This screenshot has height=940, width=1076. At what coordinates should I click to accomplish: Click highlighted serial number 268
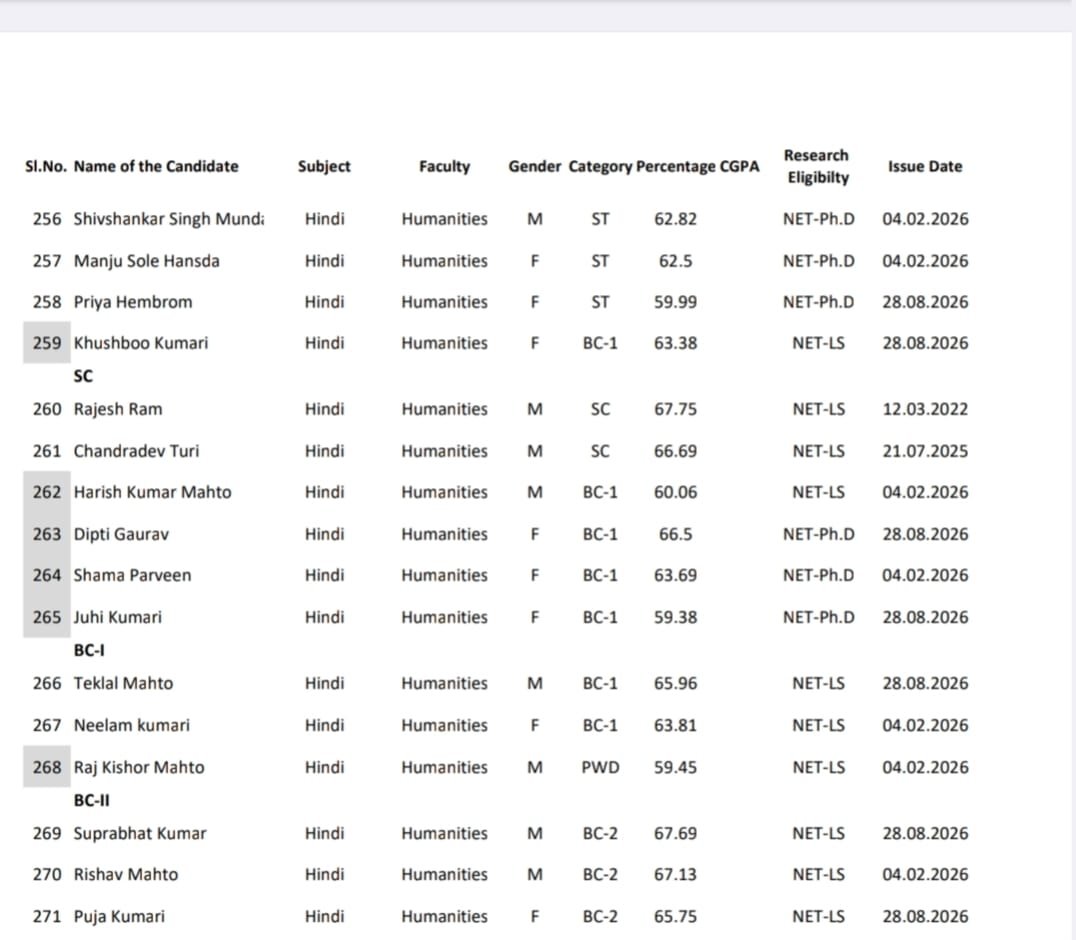(x=47, y=767)
